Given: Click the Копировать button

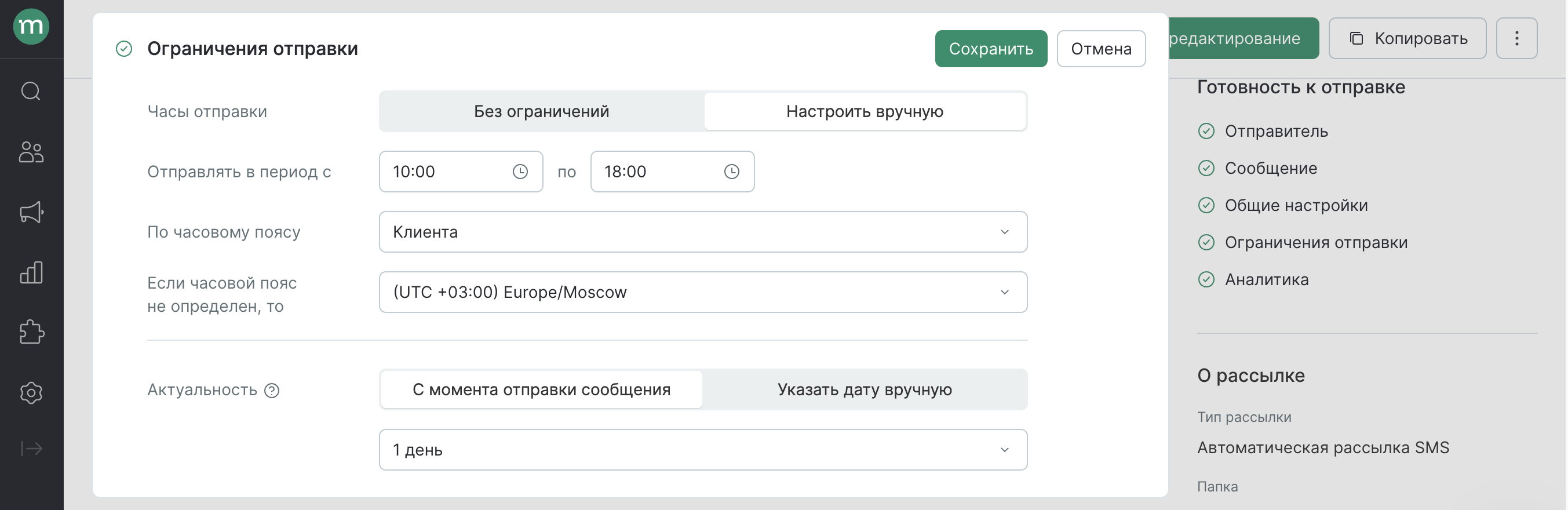Looking at the screenshot, I should coord(1407,38).
